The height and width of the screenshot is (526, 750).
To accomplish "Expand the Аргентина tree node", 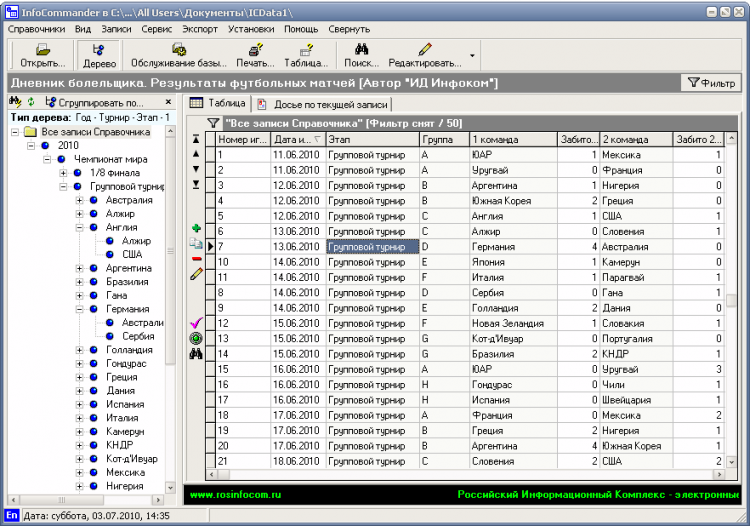I will [80, 269].
